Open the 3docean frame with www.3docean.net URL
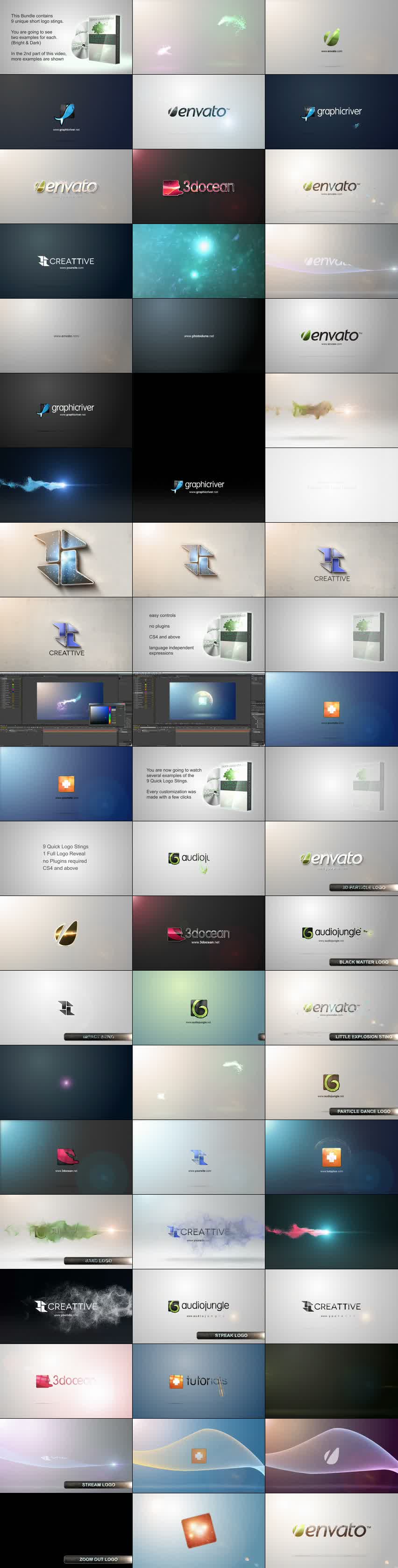 click(199, 933)
